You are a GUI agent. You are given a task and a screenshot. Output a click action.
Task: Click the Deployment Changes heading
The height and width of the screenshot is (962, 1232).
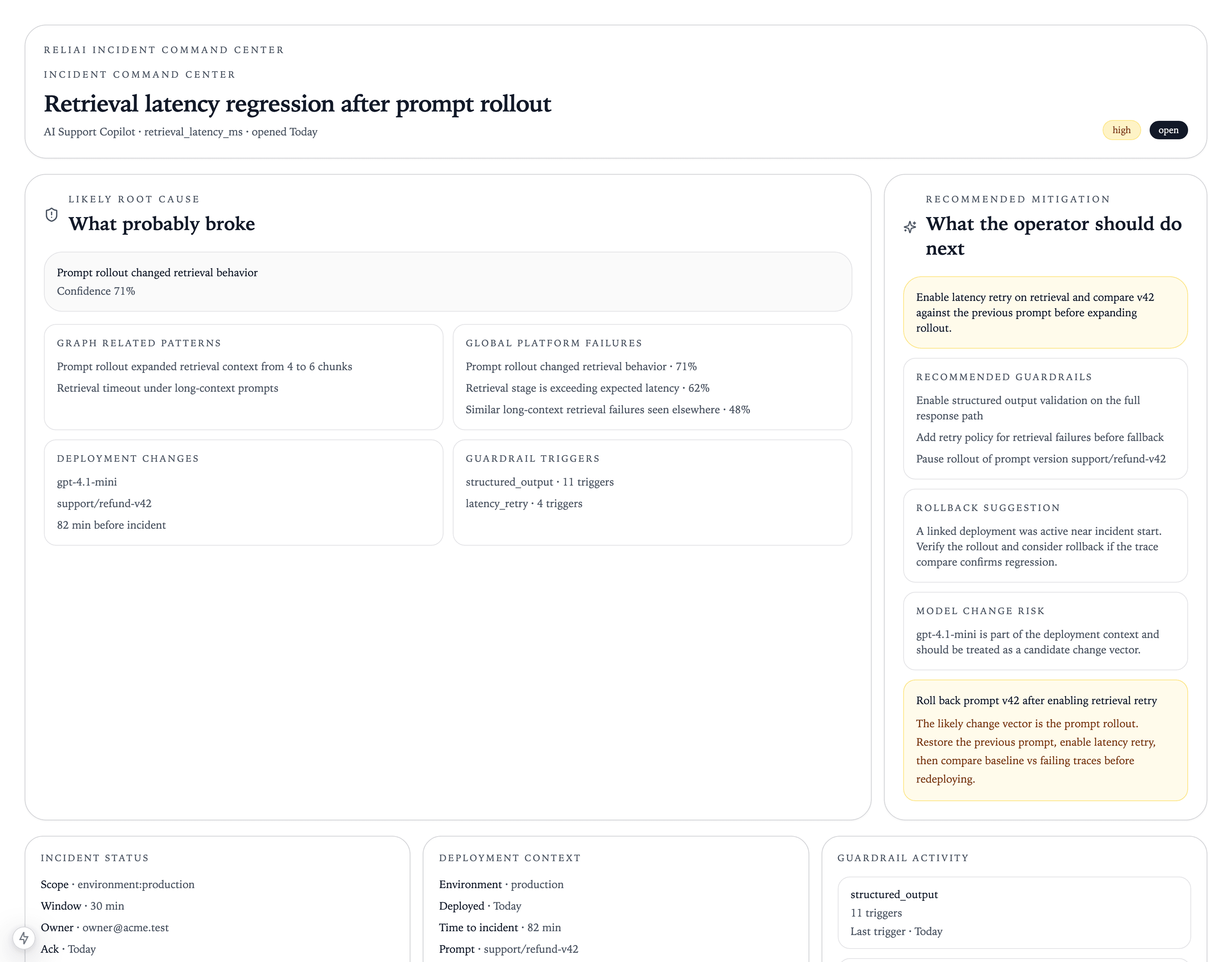[x=127, y=458]
